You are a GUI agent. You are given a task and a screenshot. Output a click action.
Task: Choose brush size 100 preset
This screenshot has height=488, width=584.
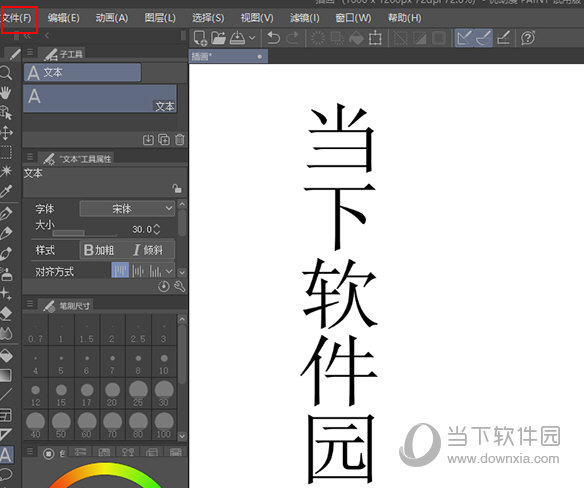pyautogui.click(x=164, y=425)
